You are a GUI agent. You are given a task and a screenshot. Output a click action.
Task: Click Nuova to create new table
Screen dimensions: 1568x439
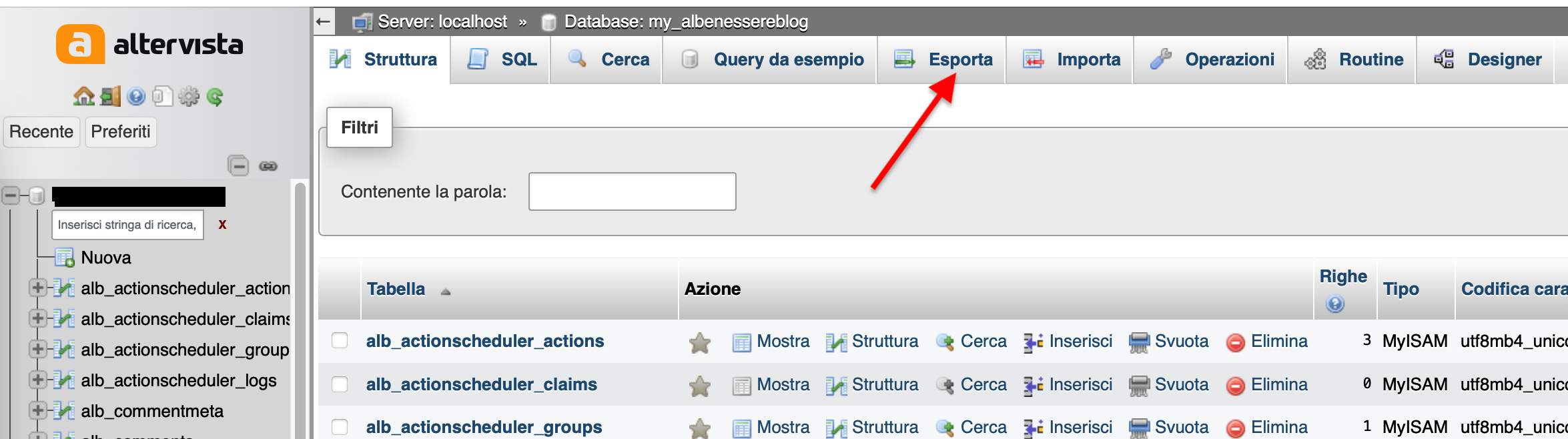click(106, 258)
